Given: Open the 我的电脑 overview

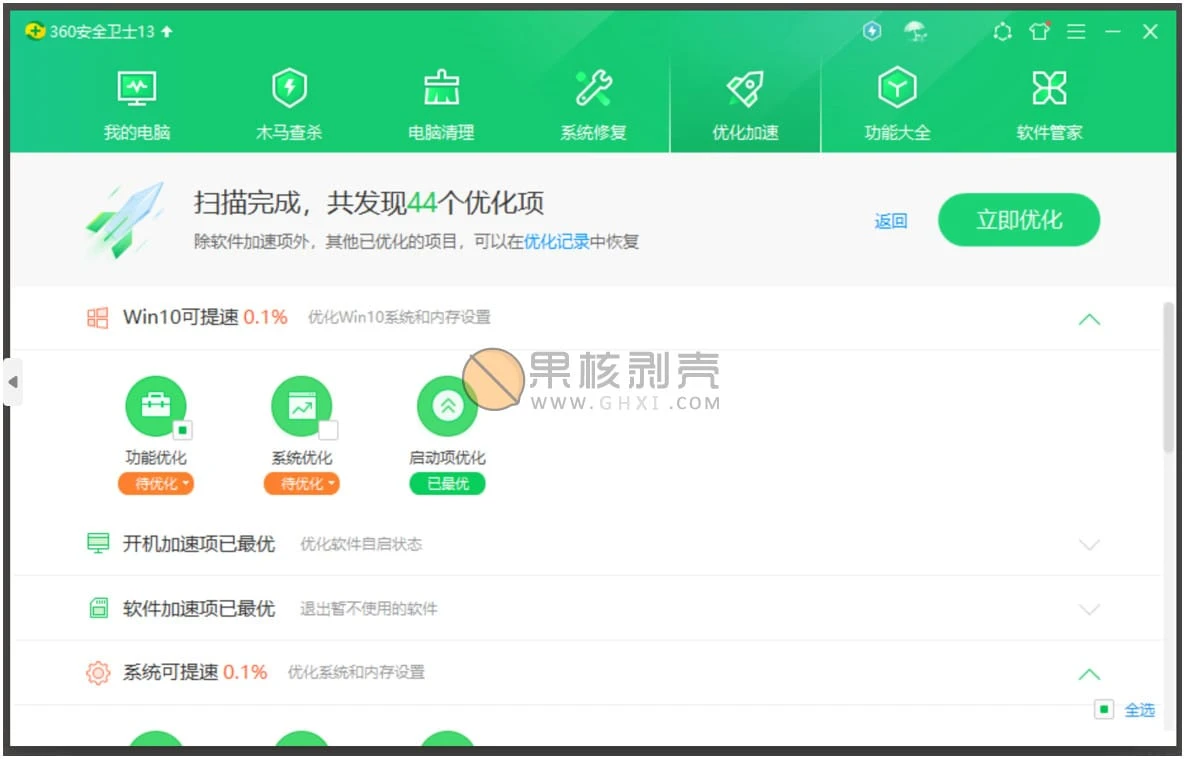Looking at the screenshot, I should pyautogui.click(x=137, y=100).
